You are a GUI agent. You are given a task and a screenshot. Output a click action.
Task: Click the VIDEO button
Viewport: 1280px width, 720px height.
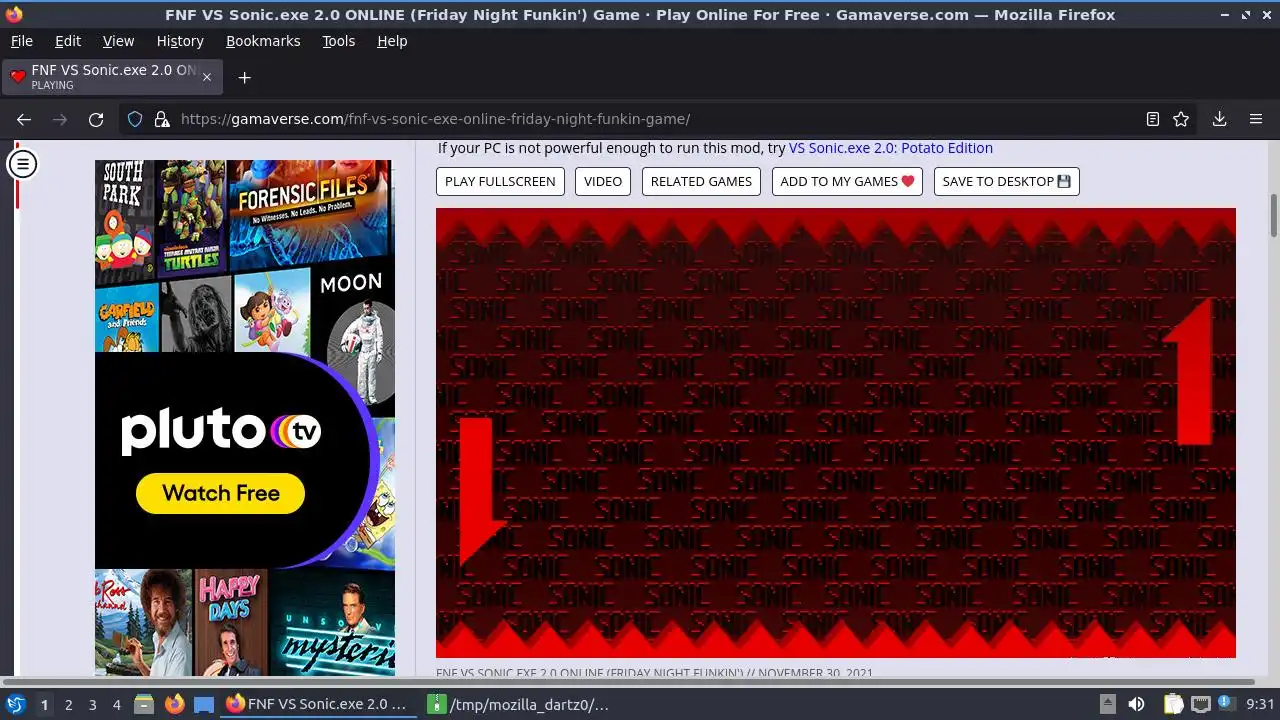(603, 181)
